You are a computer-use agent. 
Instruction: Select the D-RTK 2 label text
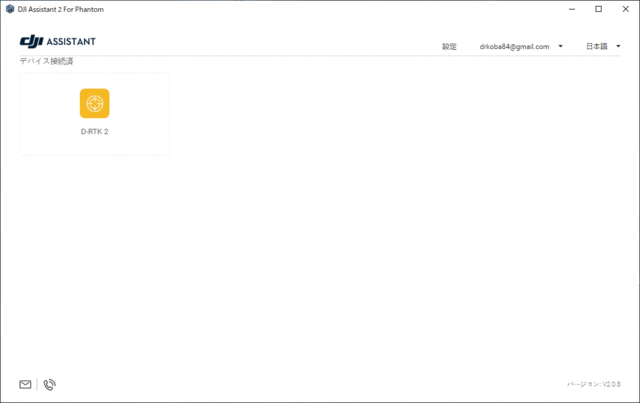94,131
